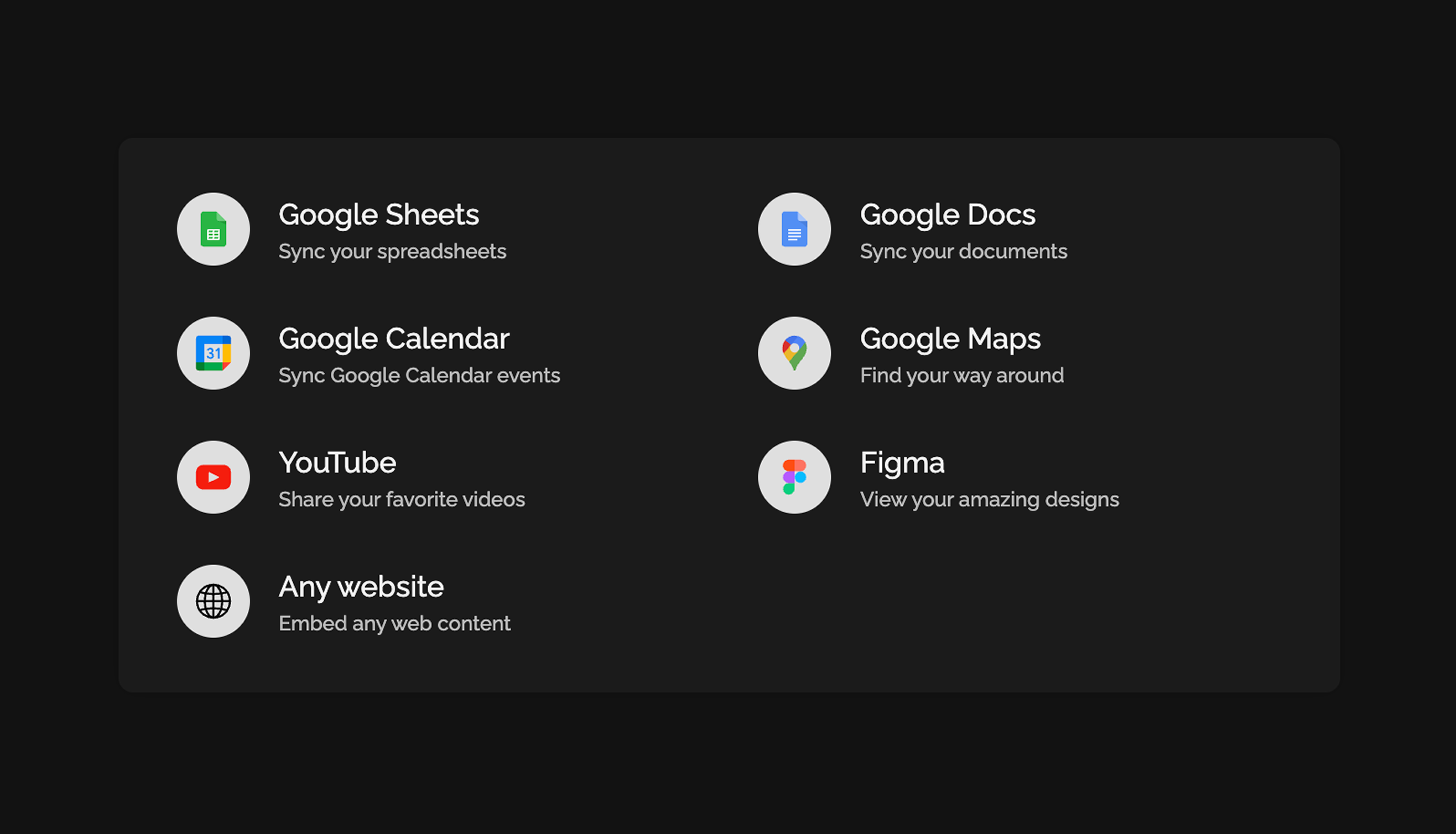Select the Google Sheets icon

[212, 230]
